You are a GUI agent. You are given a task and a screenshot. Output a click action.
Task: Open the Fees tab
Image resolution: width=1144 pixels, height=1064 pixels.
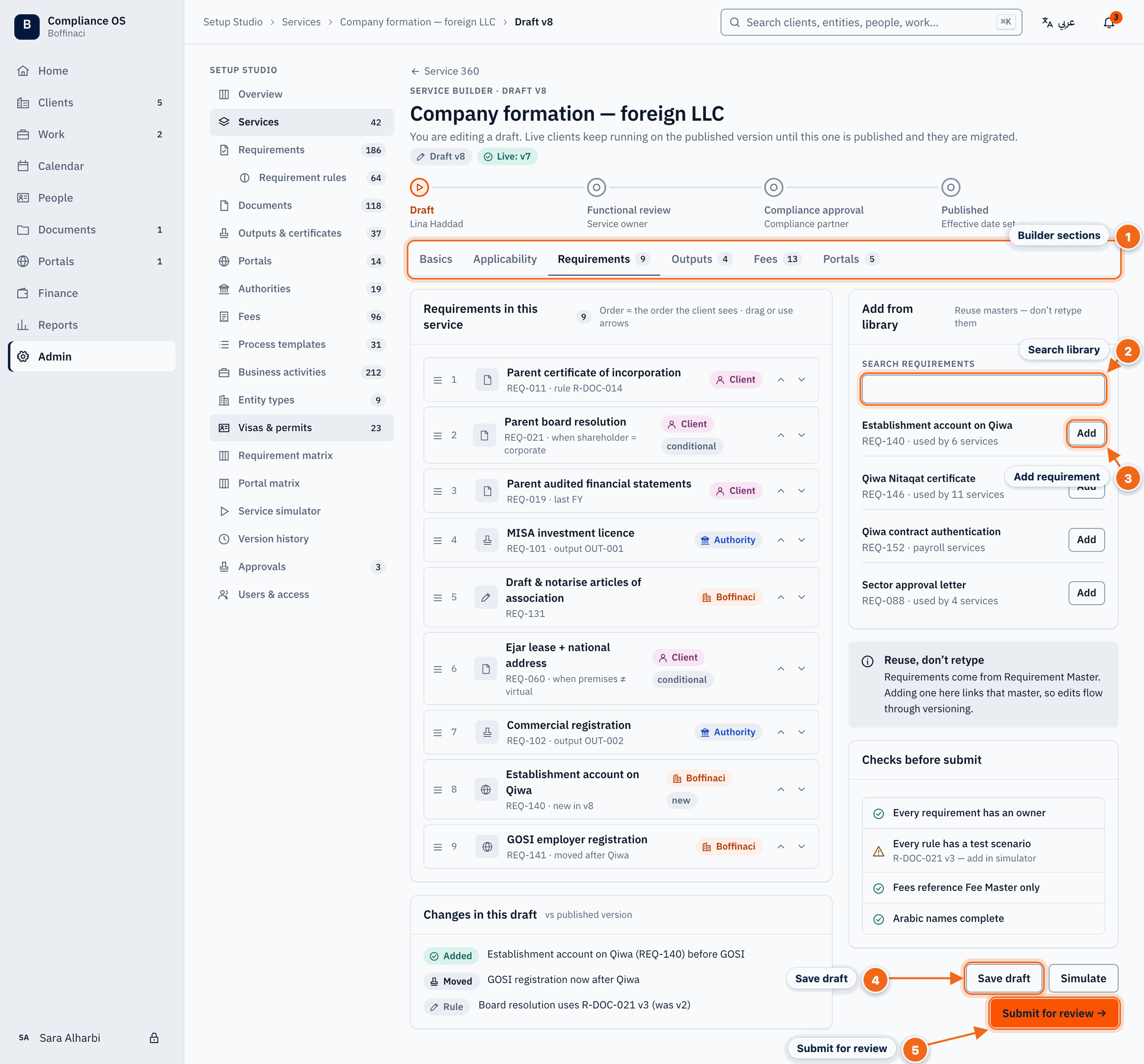(777, 259)
